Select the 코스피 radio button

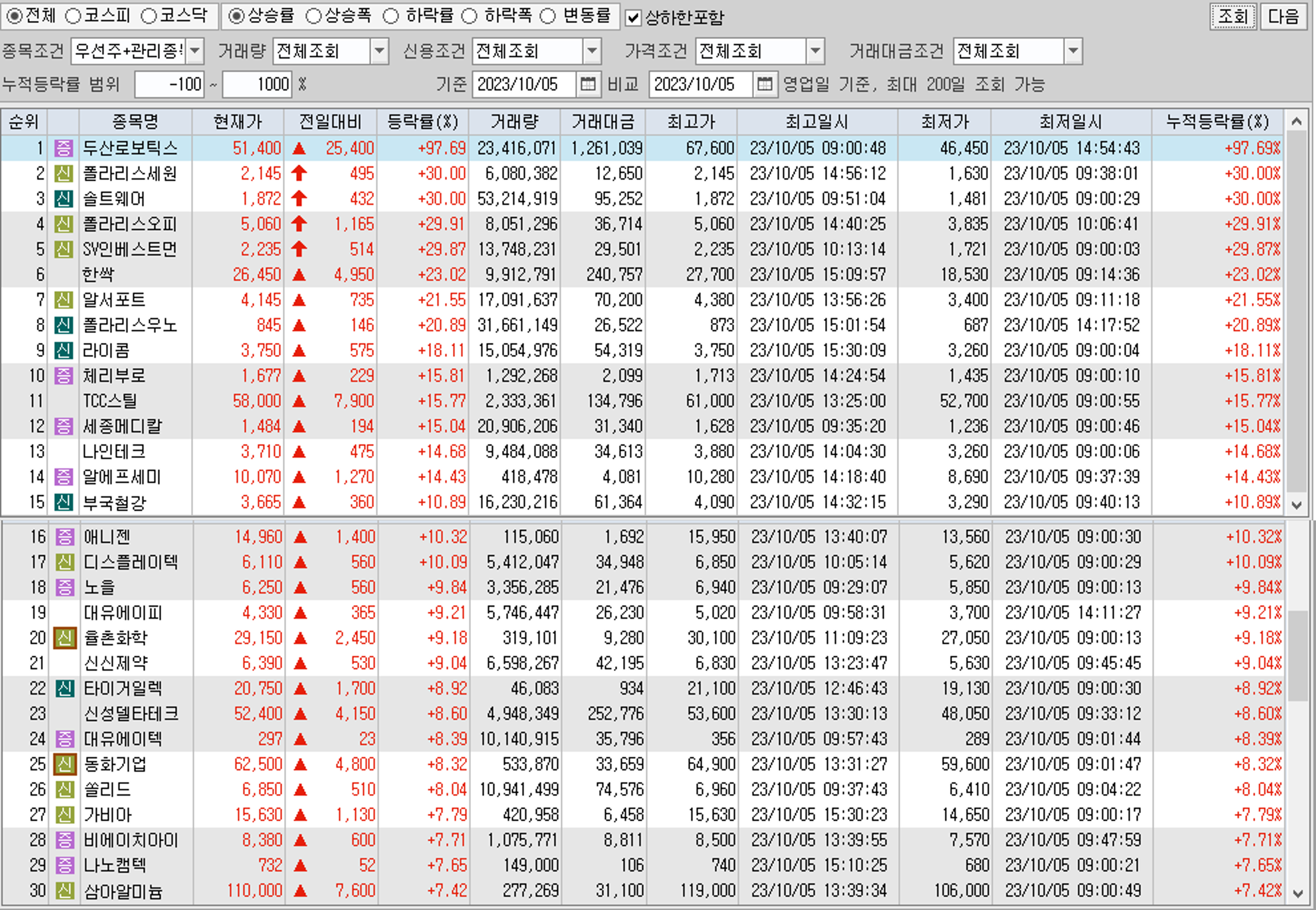point(73,16)
